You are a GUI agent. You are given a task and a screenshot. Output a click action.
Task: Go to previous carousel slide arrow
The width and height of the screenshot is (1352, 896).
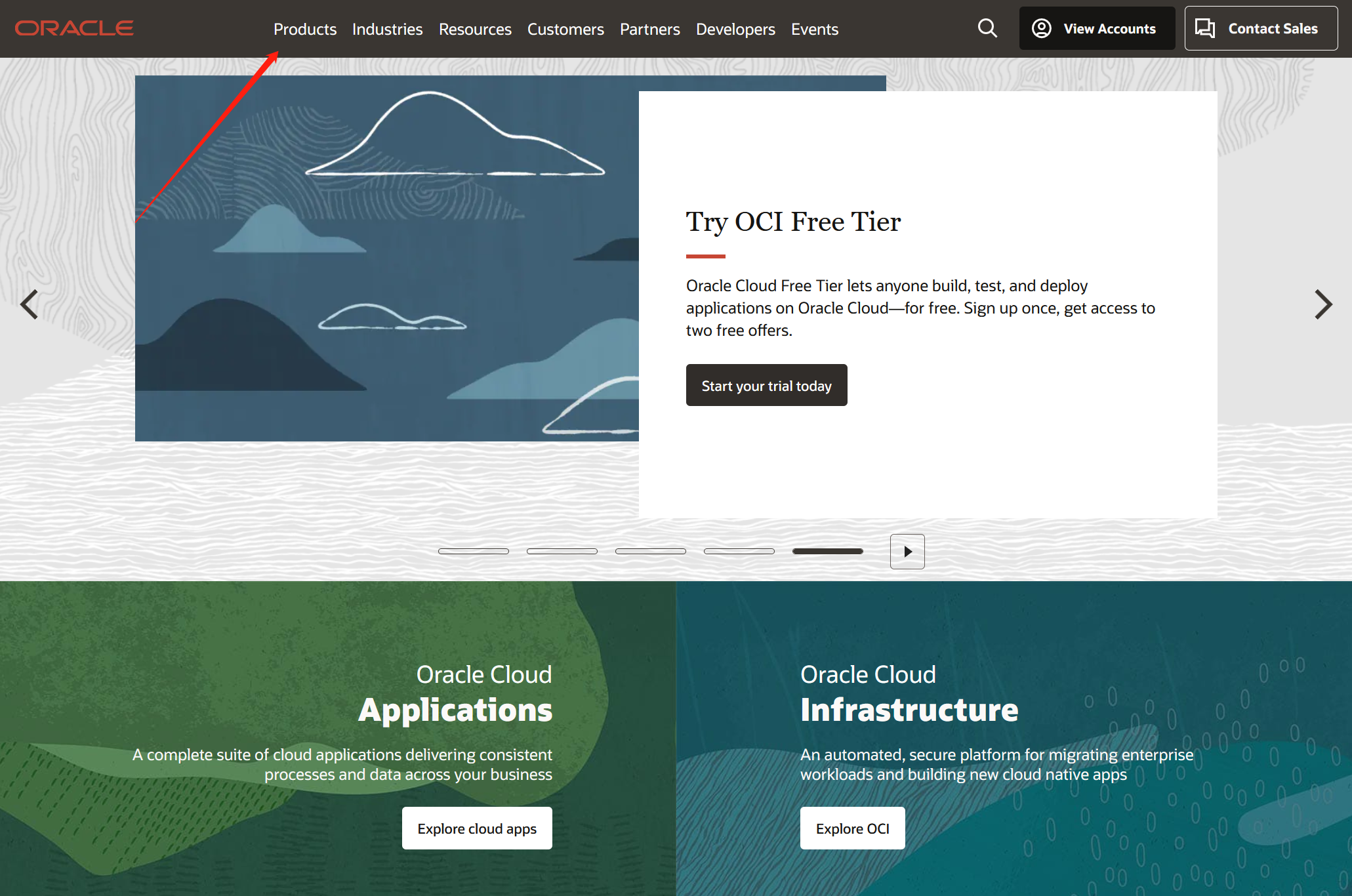click(x=29, y=304)
